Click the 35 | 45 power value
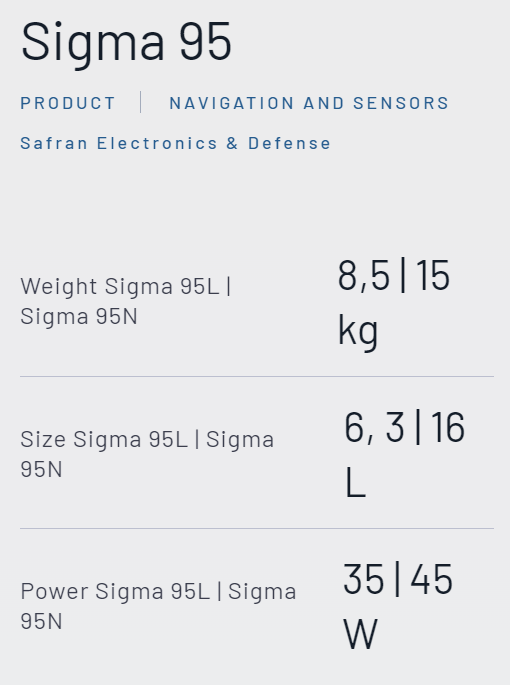The height and width of the screenshot is (685, 510). (398, 580)
